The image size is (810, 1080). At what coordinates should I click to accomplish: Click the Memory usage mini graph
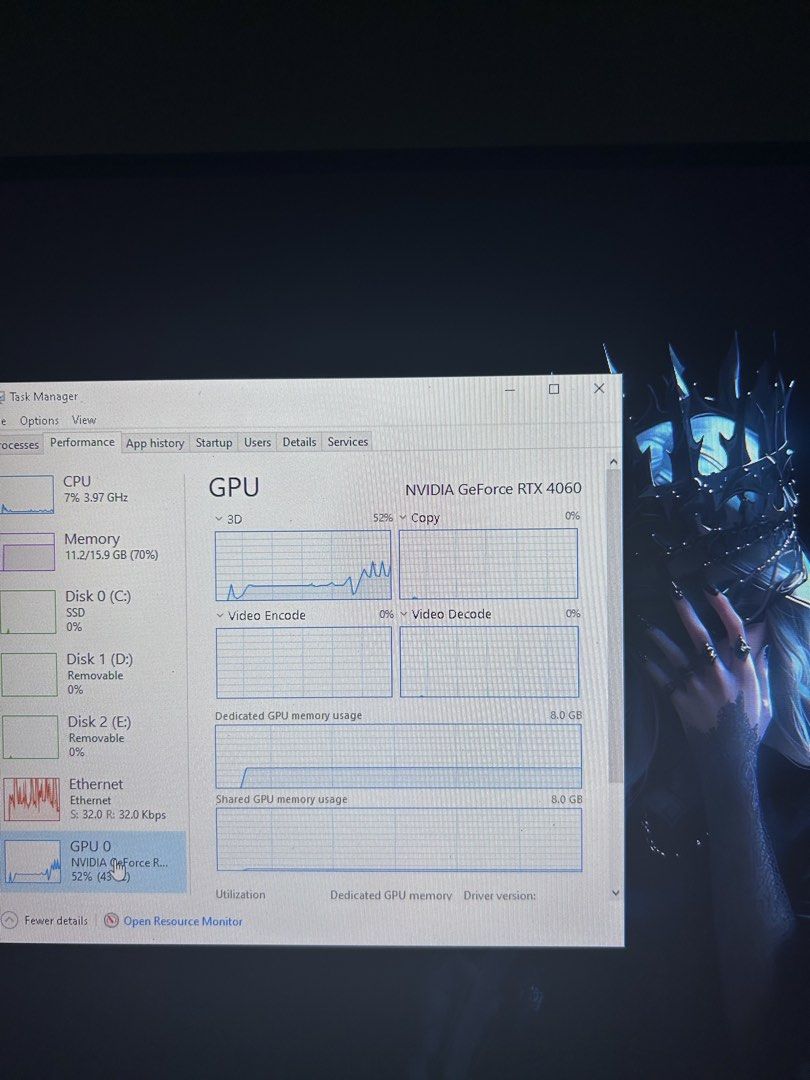[x=28, y=552]
